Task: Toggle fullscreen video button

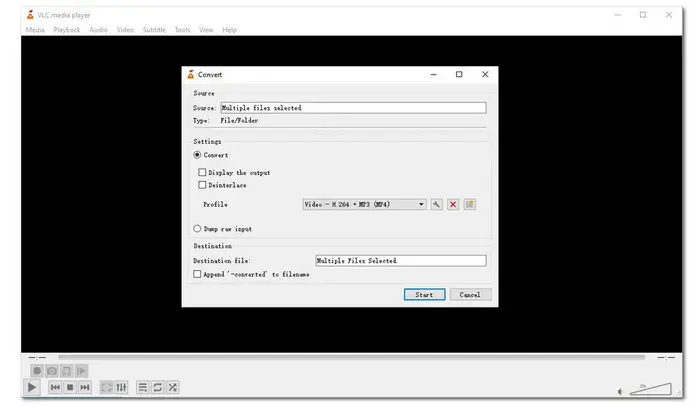Action: coord(106,387)
